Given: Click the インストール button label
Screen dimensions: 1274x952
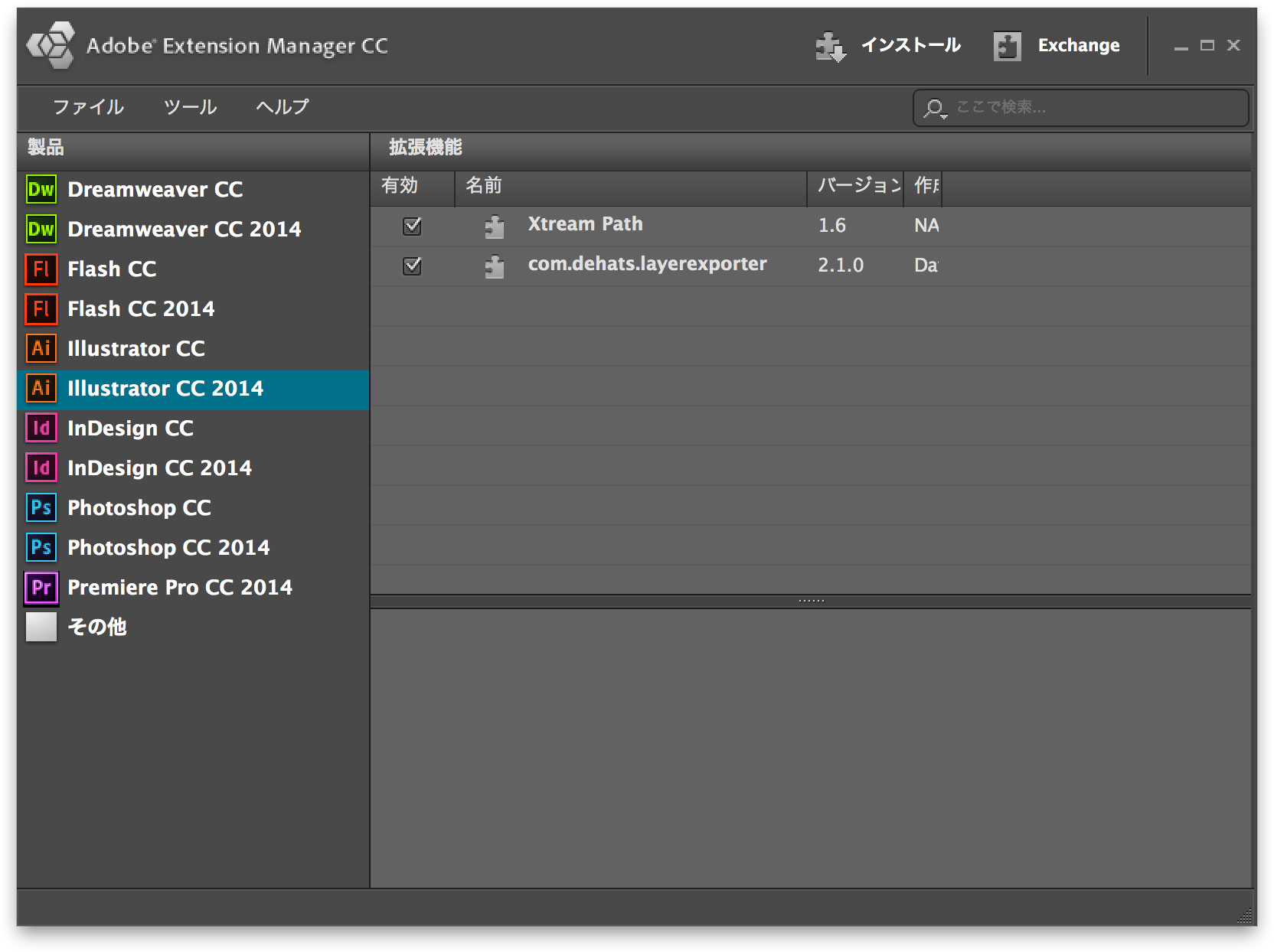Looking at the screenshot, I should (x=910, y=45).
